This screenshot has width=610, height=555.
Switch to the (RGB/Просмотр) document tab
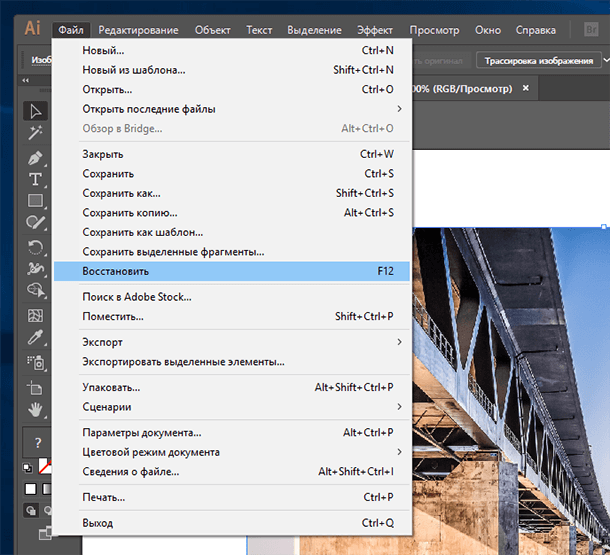click(x=463, y=89)
